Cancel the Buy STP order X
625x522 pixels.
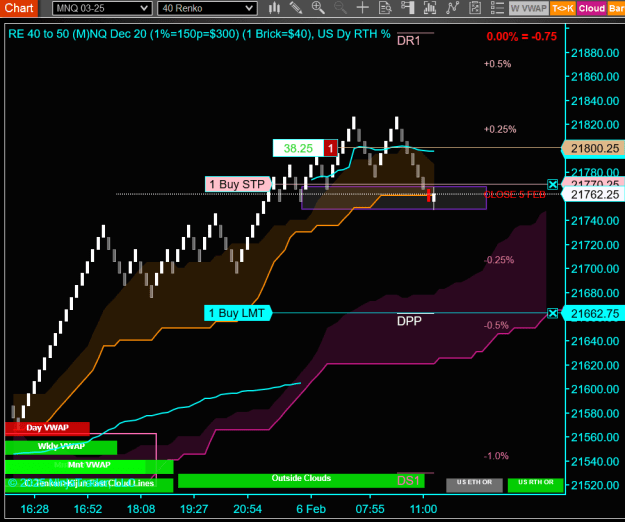[x=552, y=184]
